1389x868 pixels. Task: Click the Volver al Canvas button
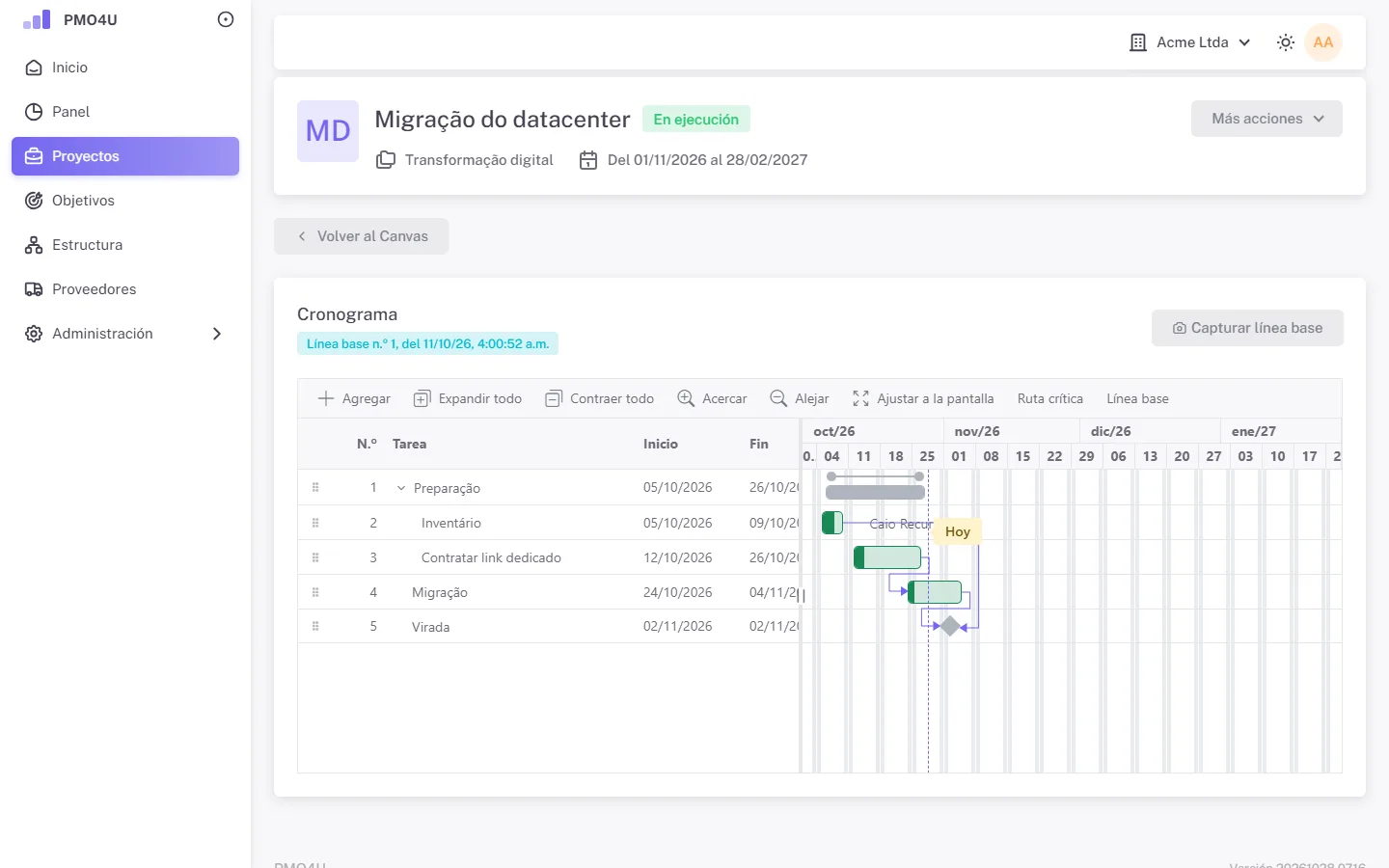point(361,236)
